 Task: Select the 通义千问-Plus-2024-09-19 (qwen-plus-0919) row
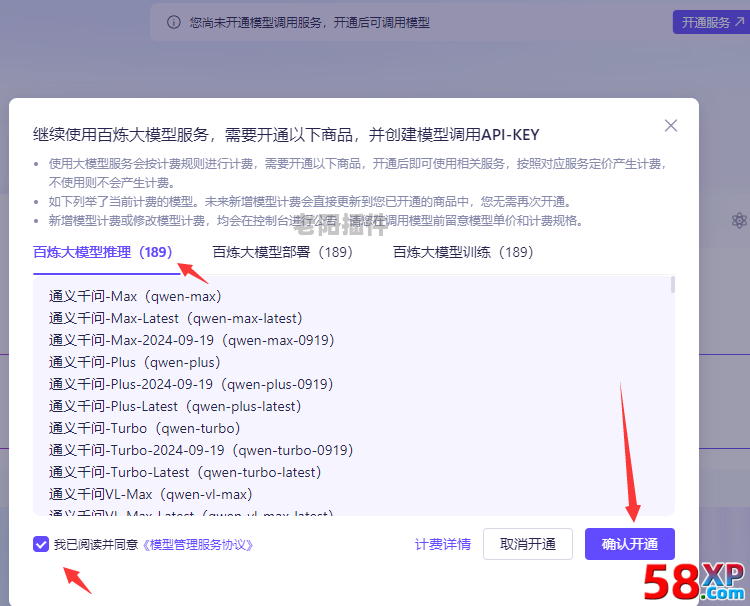click(x=191, y=384)
